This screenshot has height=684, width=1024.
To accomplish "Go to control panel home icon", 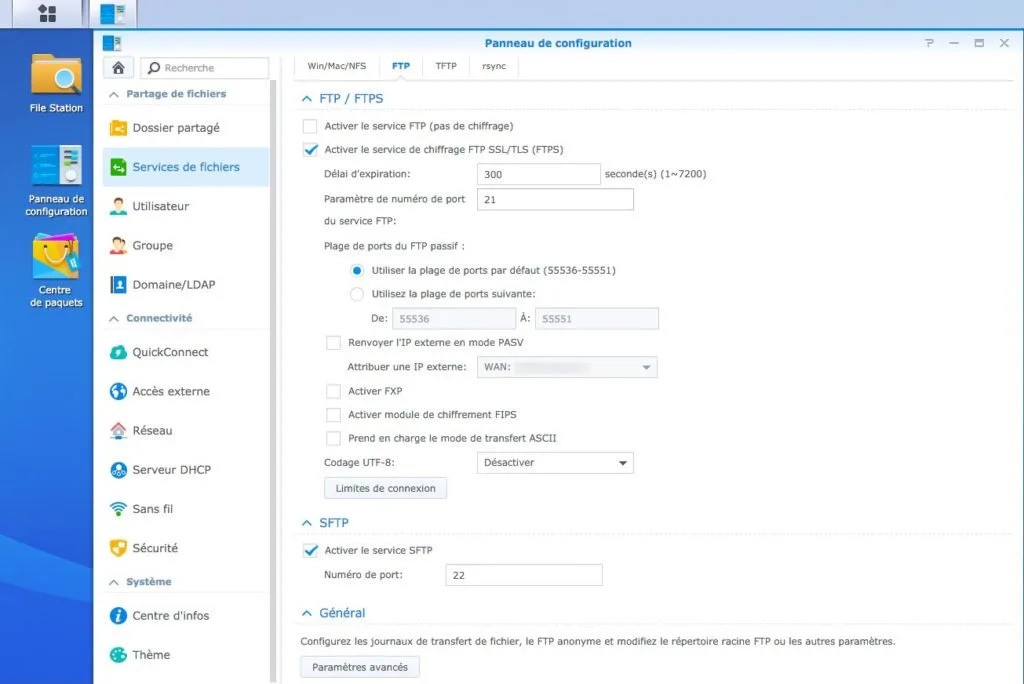I will (x=118, y=67).
